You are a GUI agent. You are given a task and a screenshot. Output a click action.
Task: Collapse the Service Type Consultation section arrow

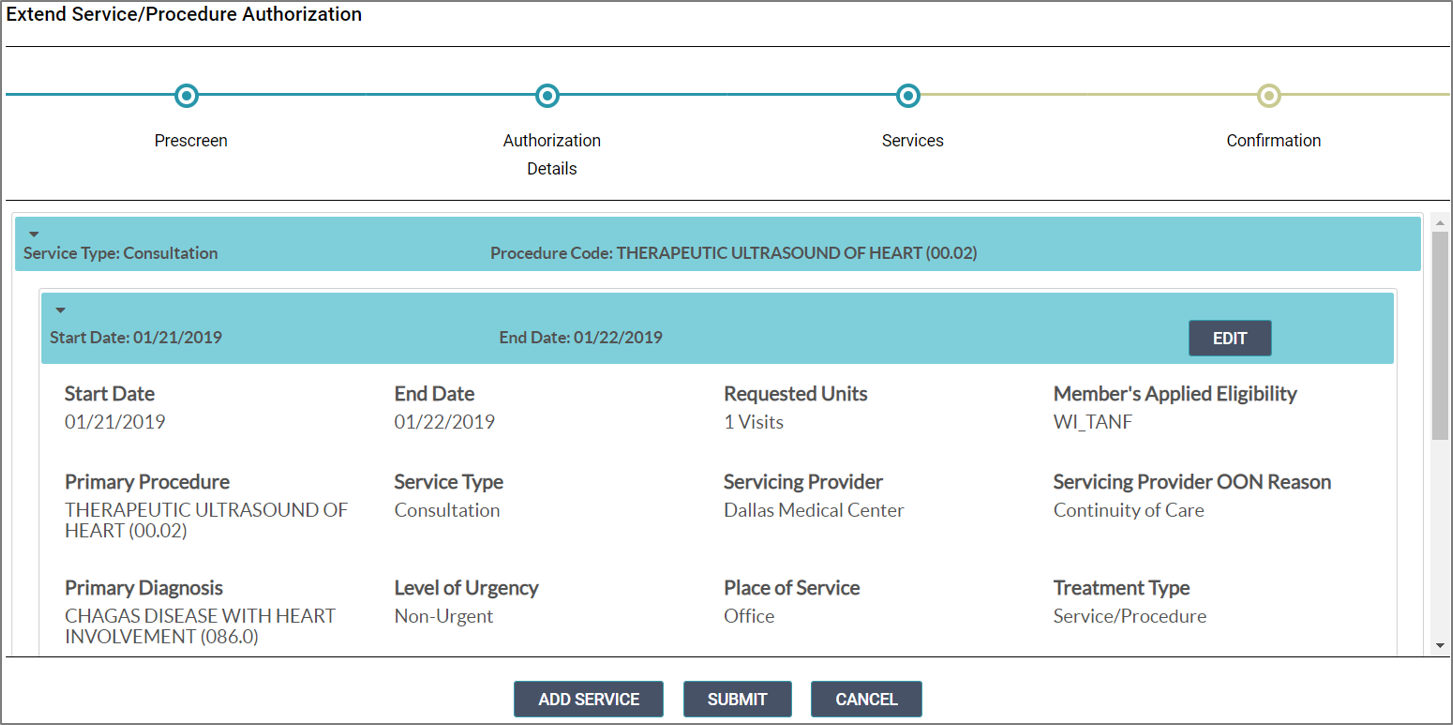pos(34,235)
